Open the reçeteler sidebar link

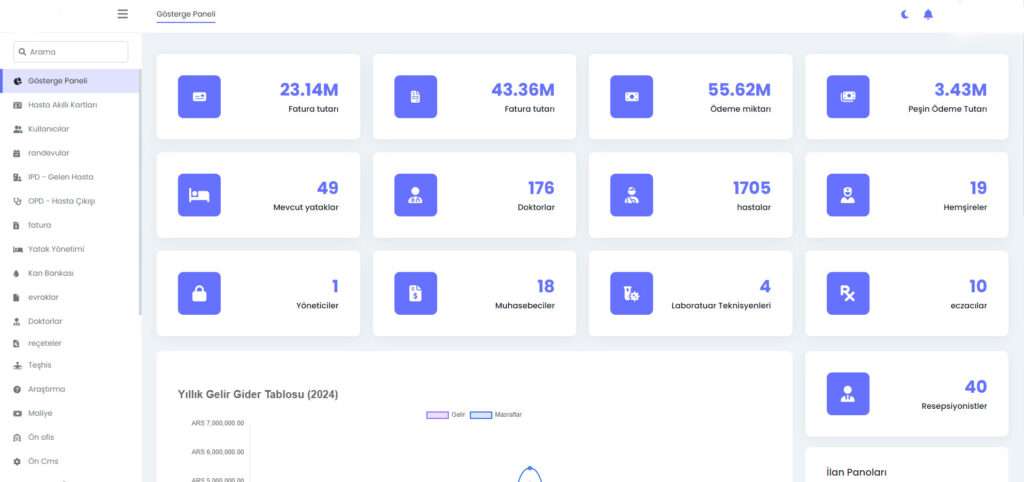[45, 343]
